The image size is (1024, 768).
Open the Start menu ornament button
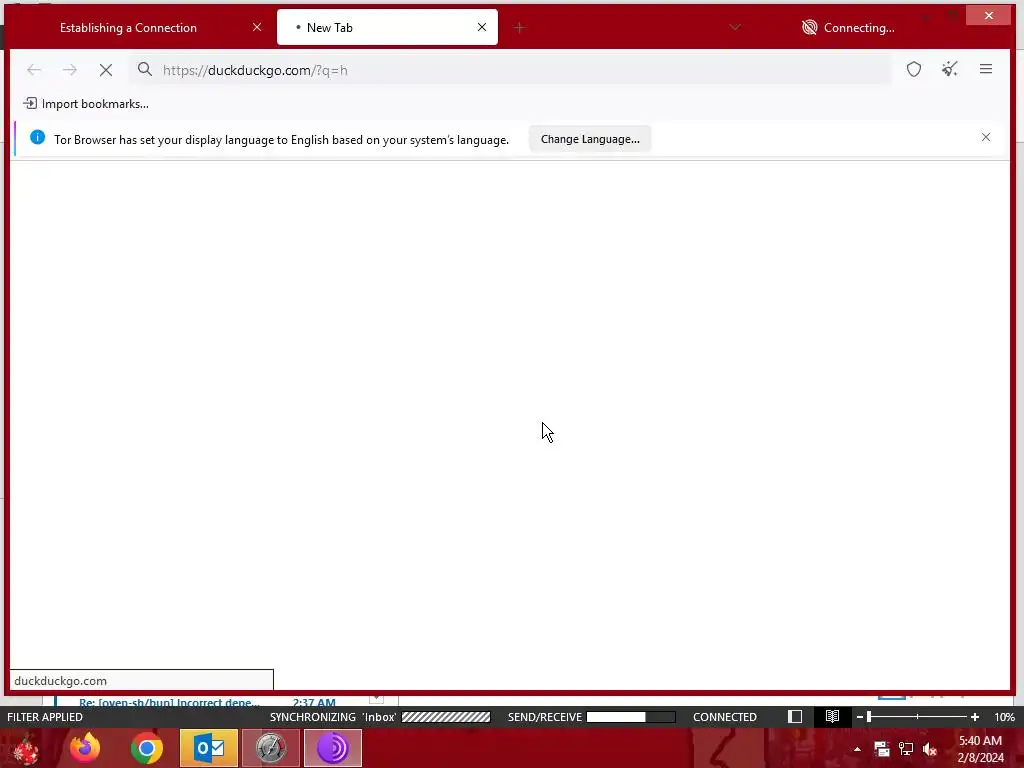pyautogui.click(x=25, y=748)
